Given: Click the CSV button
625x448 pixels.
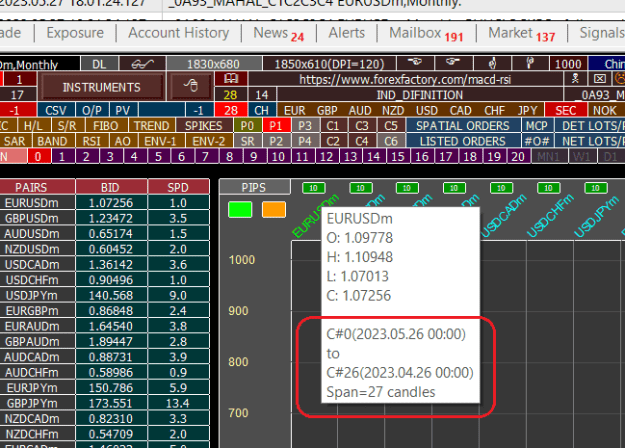Looking at the screenshot, I should pos(56,110).
